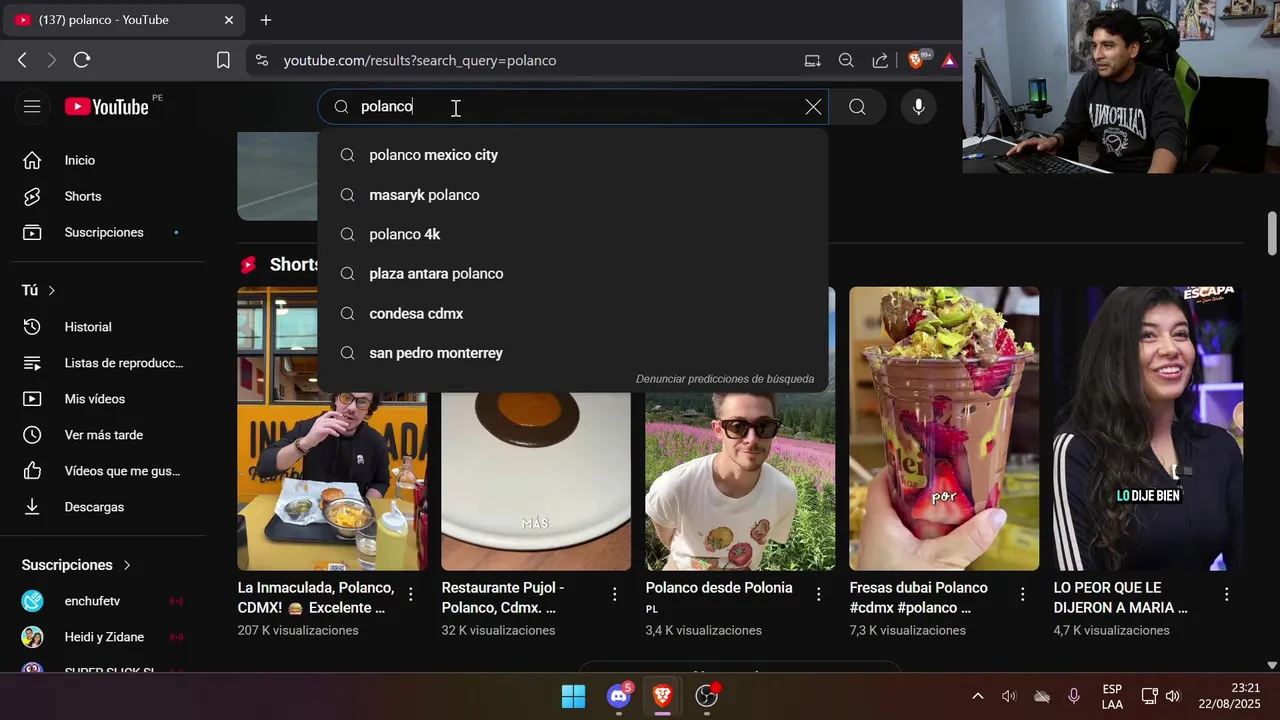This screenshot has height=720, width=1280.
Task: Click La Inmaculada, Polanco title text
Action: pyautogui.click(x=316, y=597)
